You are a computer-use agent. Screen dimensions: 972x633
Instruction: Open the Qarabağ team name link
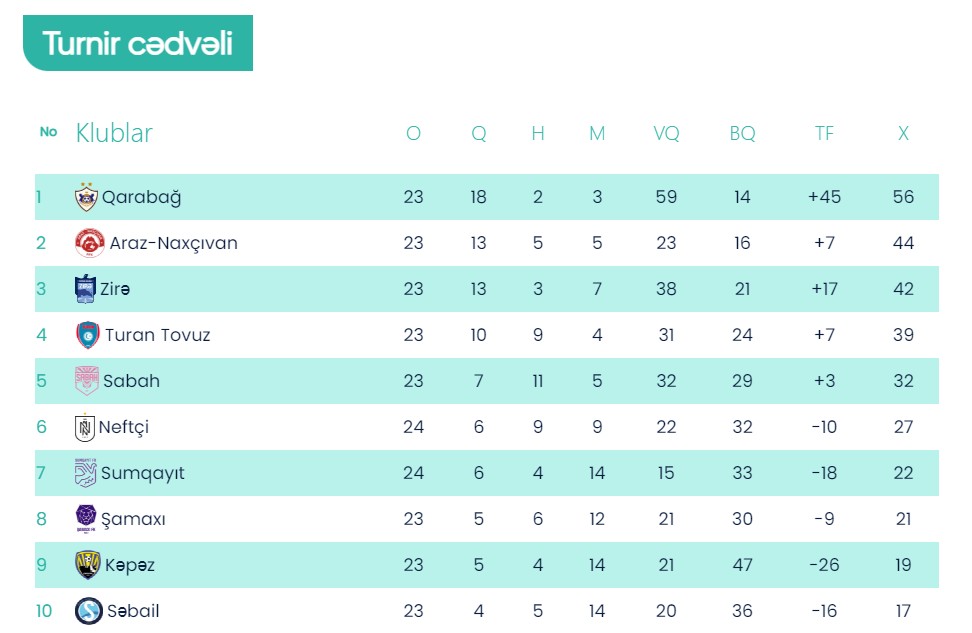point(141,197)
